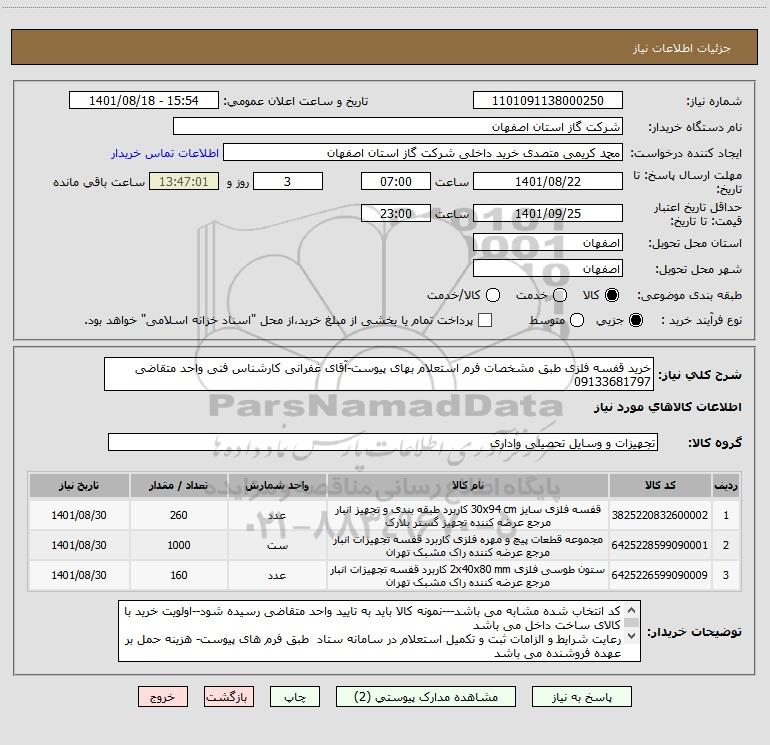Click the خروج exit button
Image resolution: width=770 pixels, height=745 pixels.
pyautogui.click(x=163, y=697)
